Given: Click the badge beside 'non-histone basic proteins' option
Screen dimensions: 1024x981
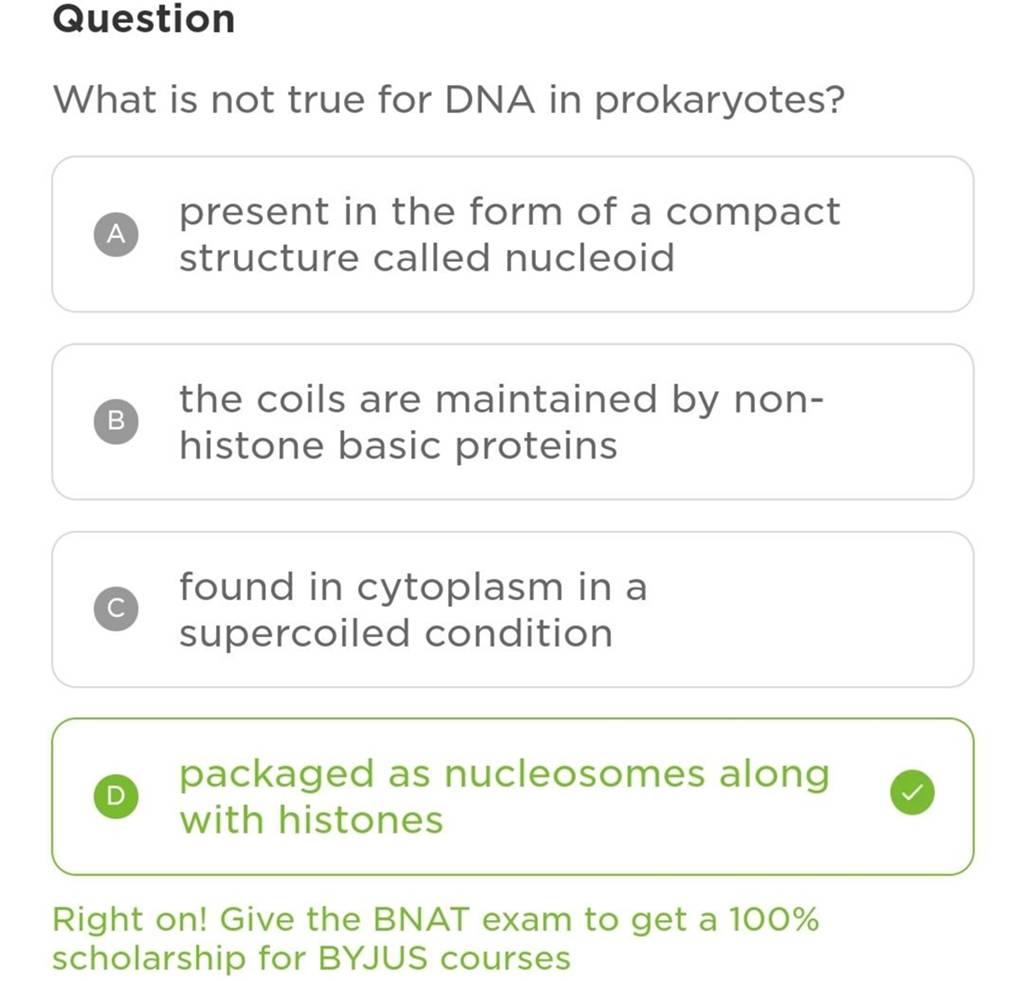Looking at the screenshot, I should point(116,421).
